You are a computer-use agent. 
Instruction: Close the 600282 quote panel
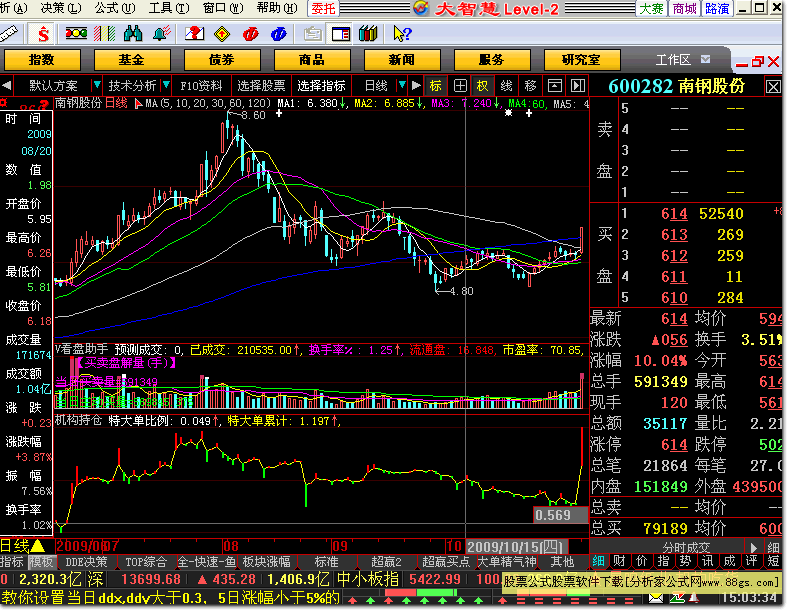tap(773, 87)
